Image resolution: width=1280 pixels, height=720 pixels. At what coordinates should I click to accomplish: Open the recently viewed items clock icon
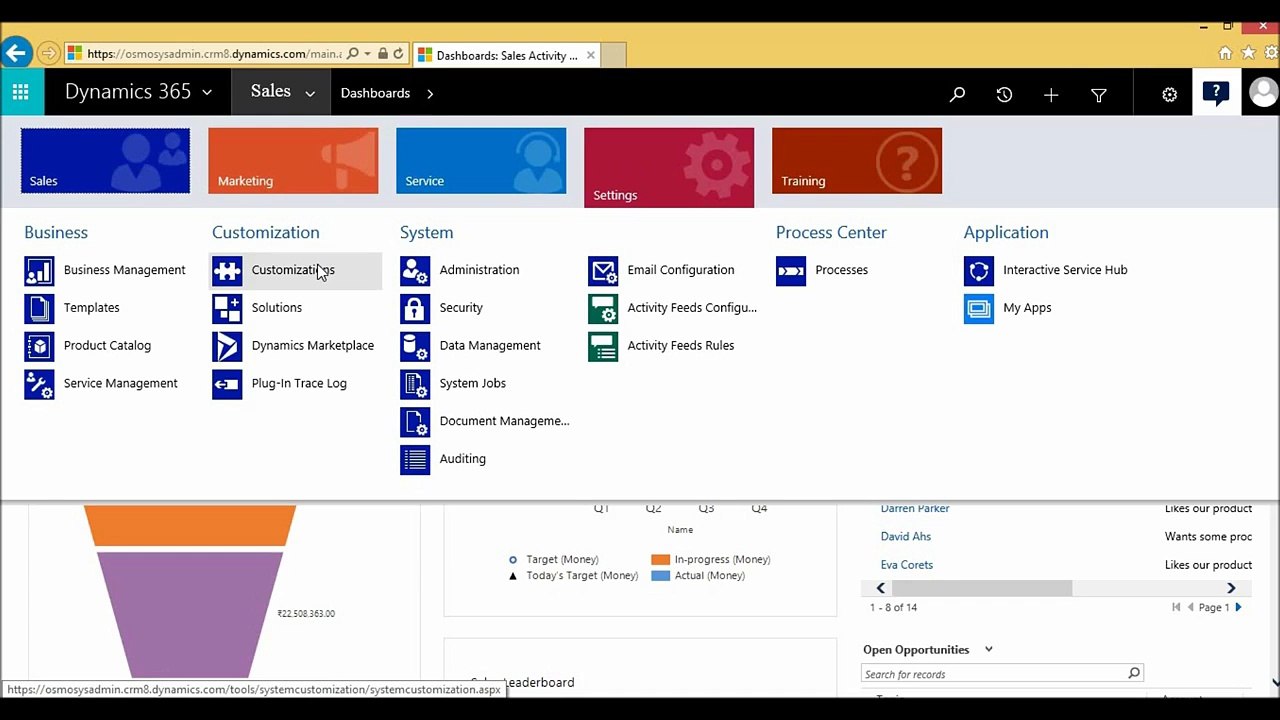1004,94
